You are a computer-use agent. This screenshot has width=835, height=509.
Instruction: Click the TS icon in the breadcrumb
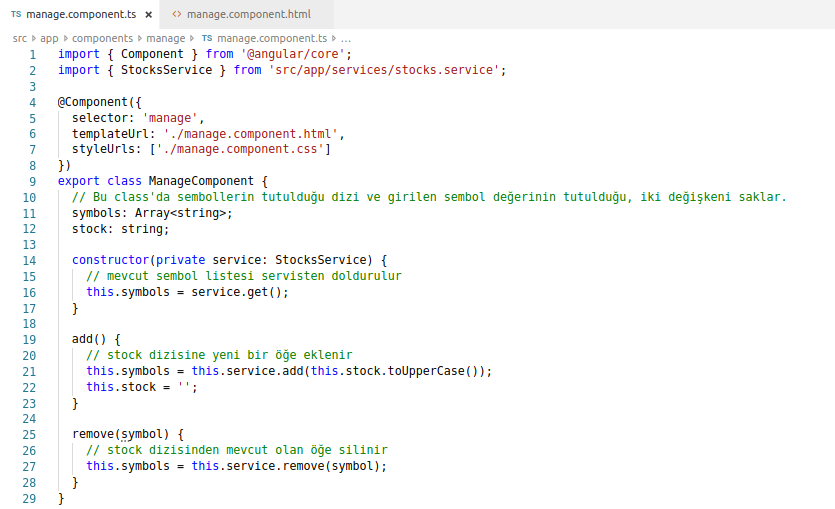pos(207,38)
